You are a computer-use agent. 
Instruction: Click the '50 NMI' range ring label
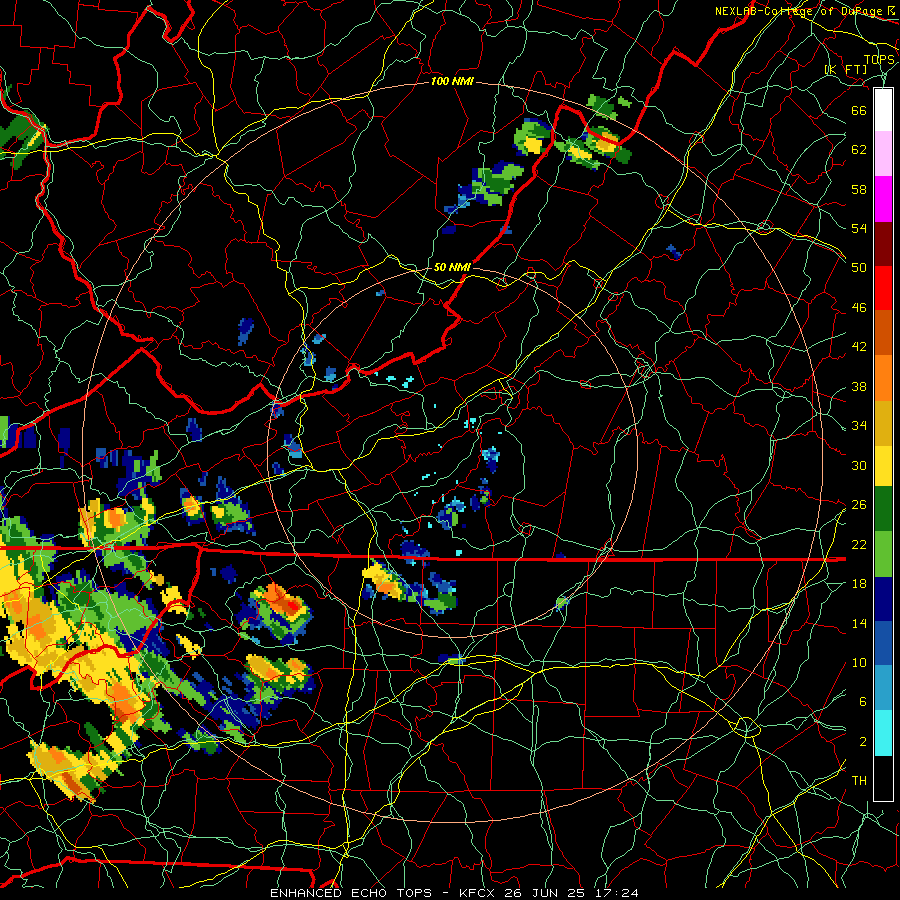tap(452, 267)
